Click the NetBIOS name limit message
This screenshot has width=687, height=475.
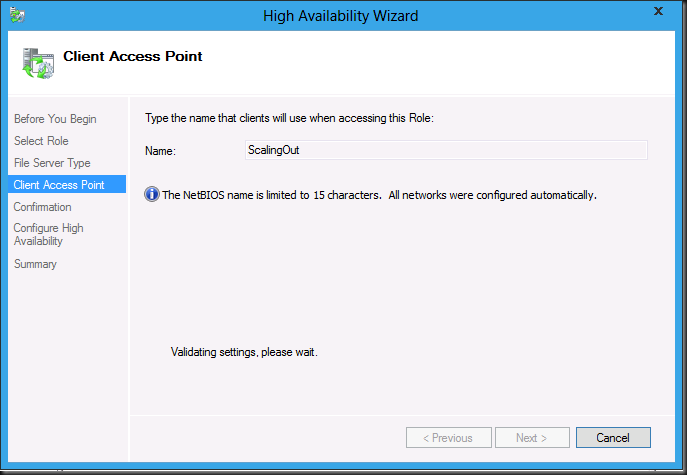[379, 195]
